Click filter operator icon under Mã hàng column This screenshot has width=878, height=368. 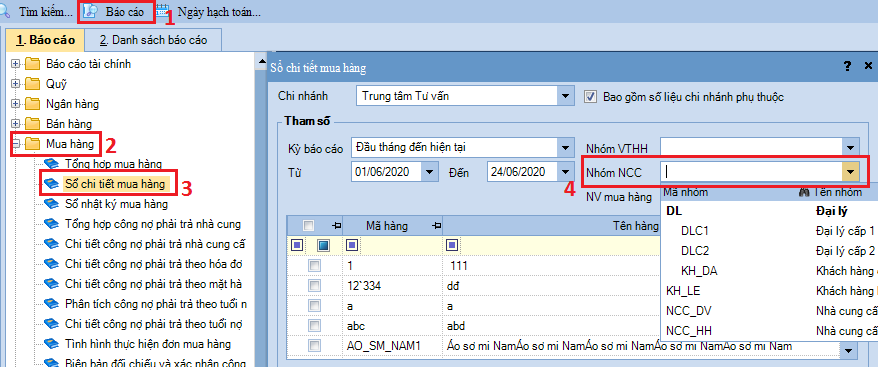352,245
